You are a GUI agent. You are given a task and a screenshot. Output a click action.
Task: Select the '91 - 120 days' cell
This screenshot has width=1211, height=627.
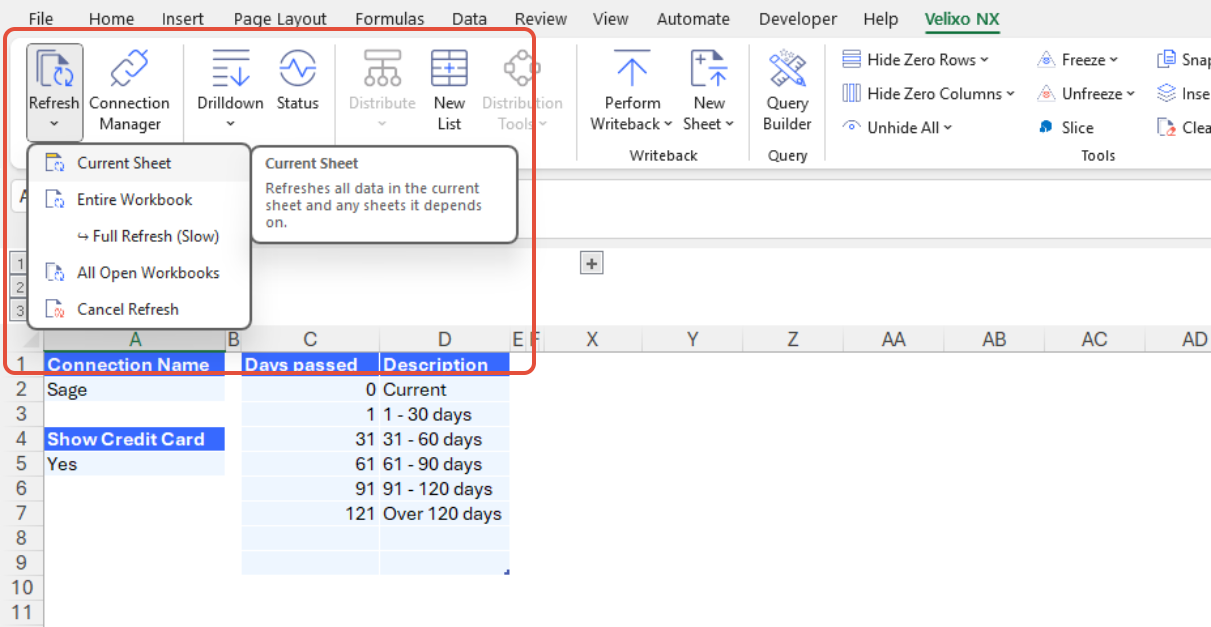[444, 489]
